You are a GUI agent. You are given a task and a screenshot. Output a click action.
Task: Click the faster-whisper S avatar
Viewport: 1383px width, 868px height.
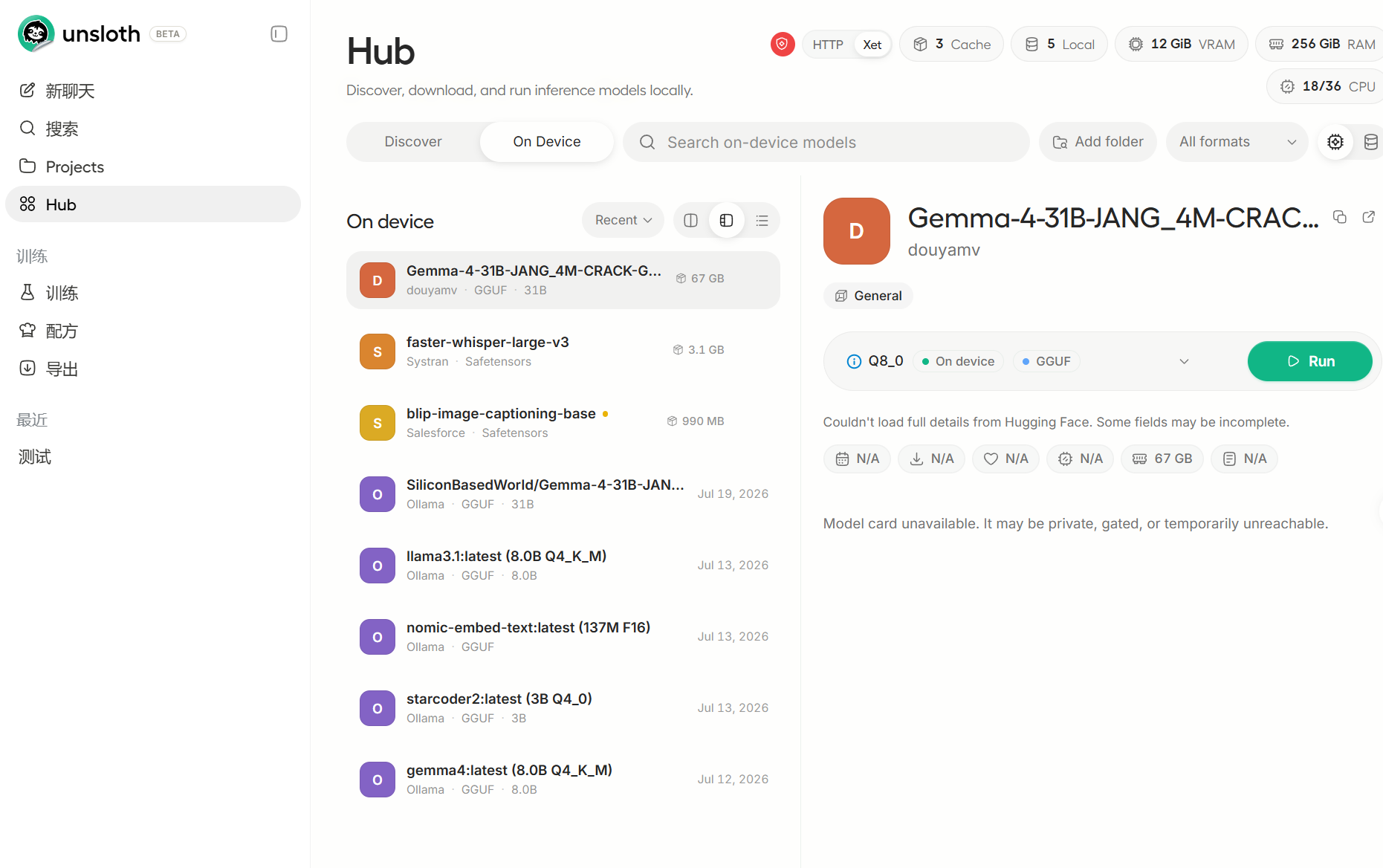pyautogui.click(x=378, y=352)
